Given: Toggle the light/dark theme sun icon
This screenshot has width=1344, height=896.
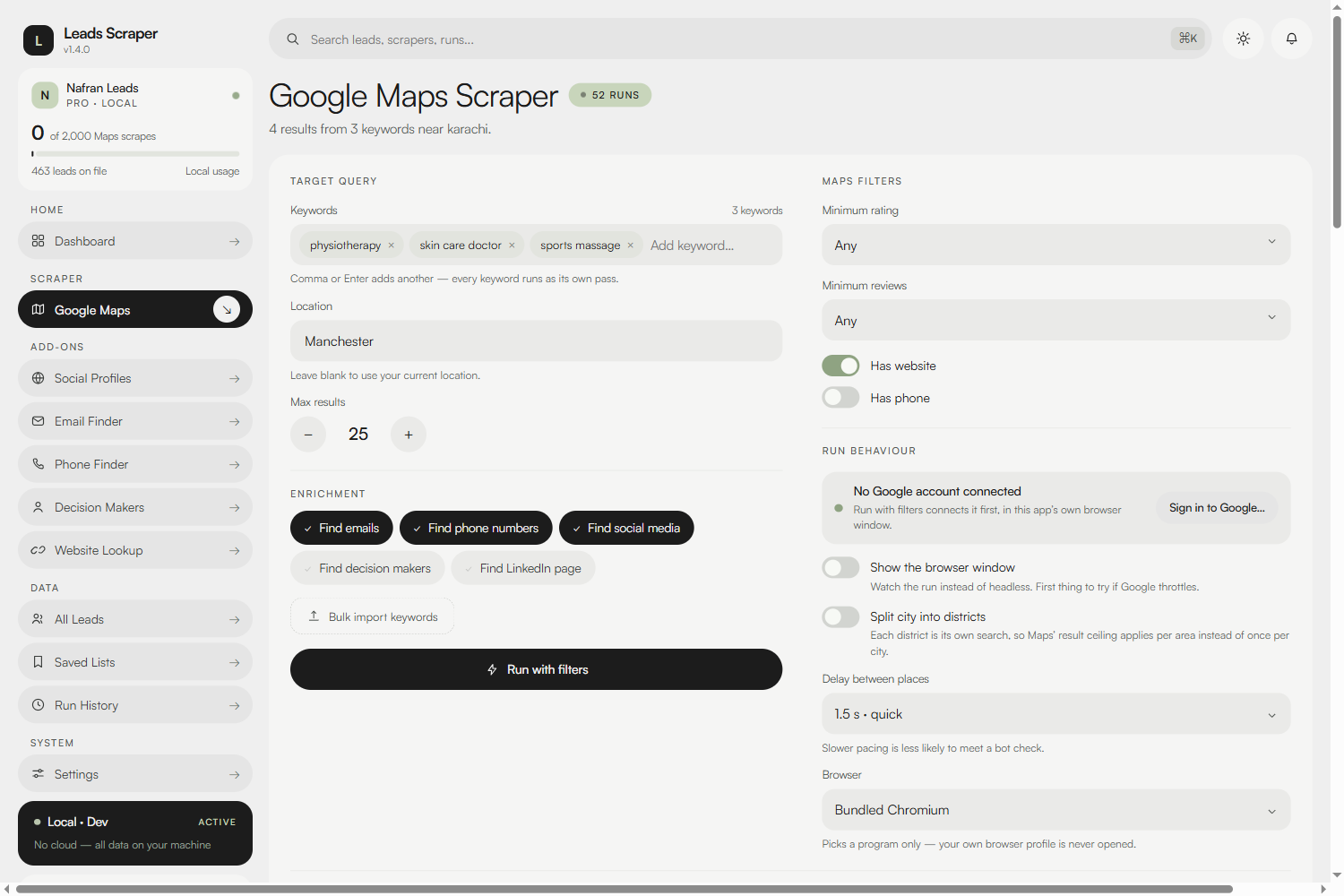Looking at the screenshot, I should (1243, 39).
